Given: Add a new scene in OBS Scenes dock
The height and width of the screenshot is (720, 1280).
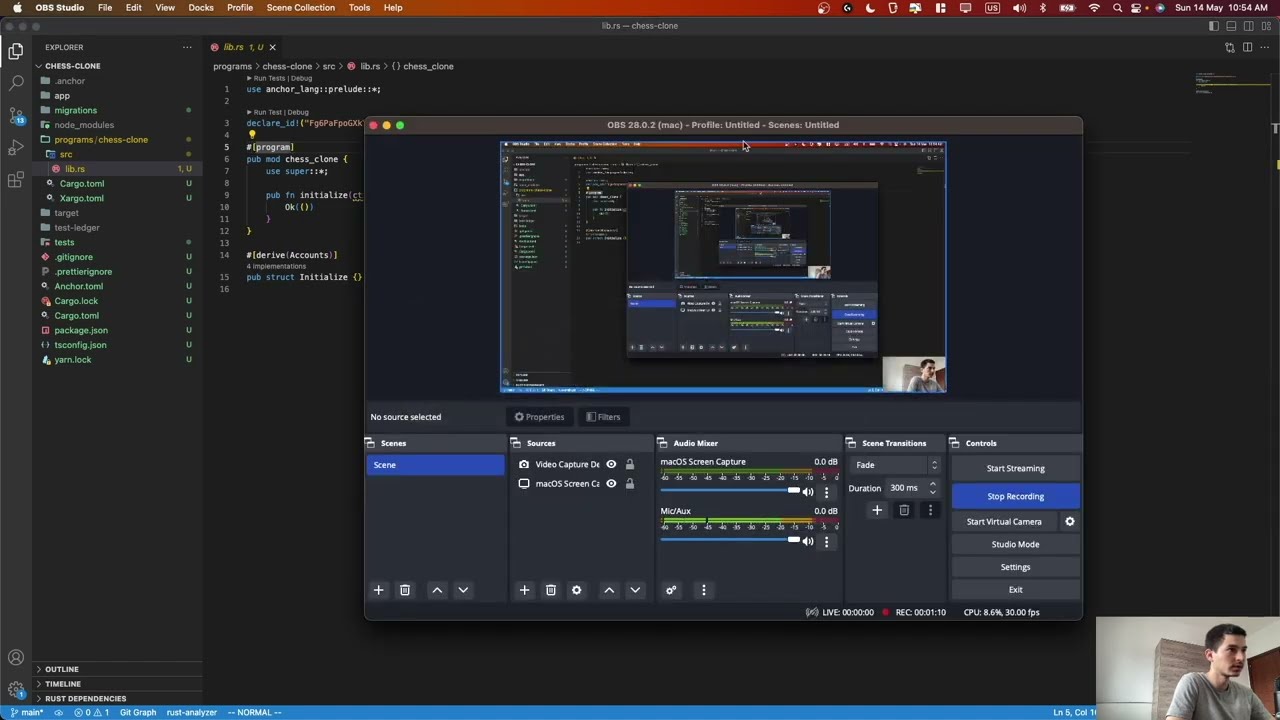Looking at the screenshot, I should point(378,590).
